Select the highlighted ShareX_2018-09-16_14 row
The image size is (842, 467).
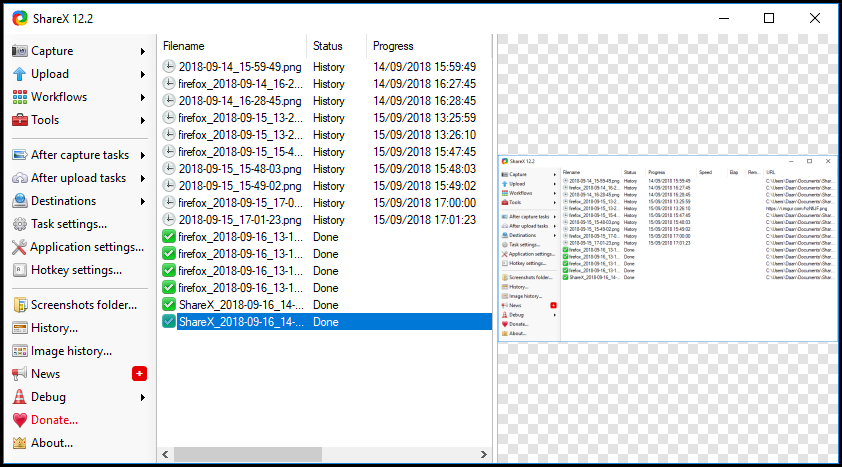pyautogui.click(x=325, y=322)
